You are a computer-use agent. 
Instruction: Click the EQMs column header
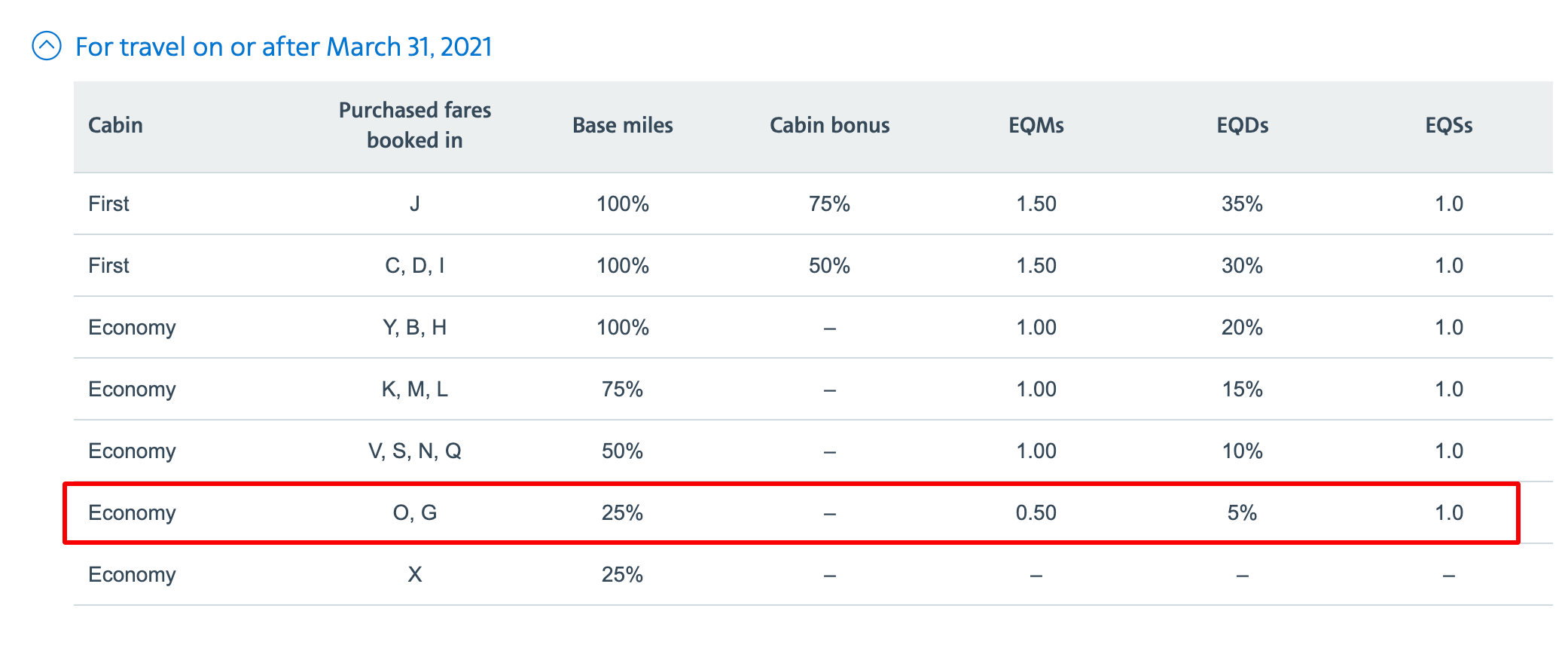point(1036,125)
